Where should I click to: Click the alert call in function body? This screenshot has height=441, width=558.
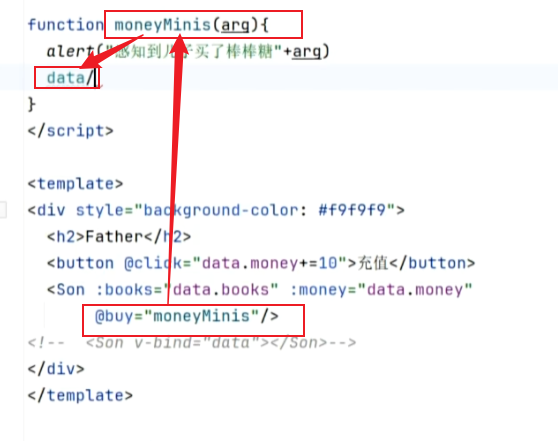(70, 51)
